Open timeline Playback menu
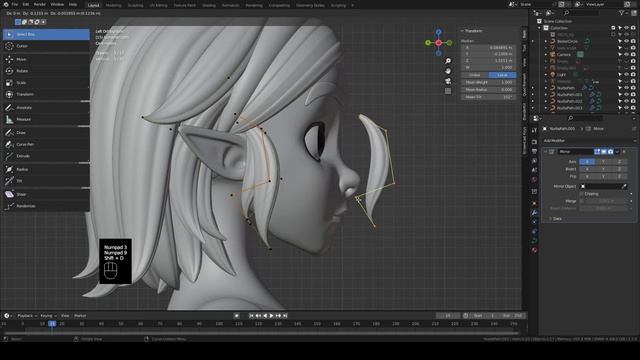 [27, 316]
